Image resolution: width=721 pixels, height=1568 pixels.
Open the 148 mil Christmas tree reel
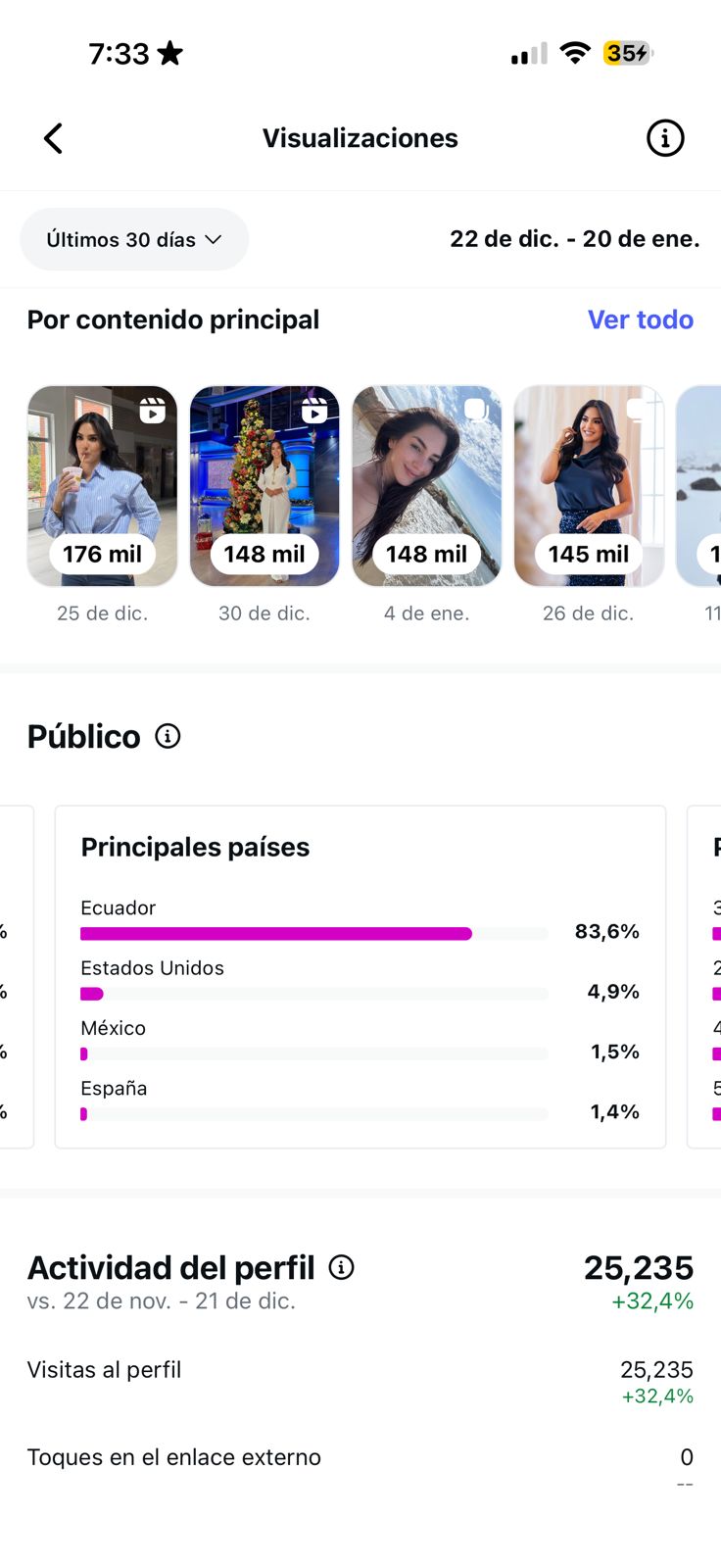264,486
